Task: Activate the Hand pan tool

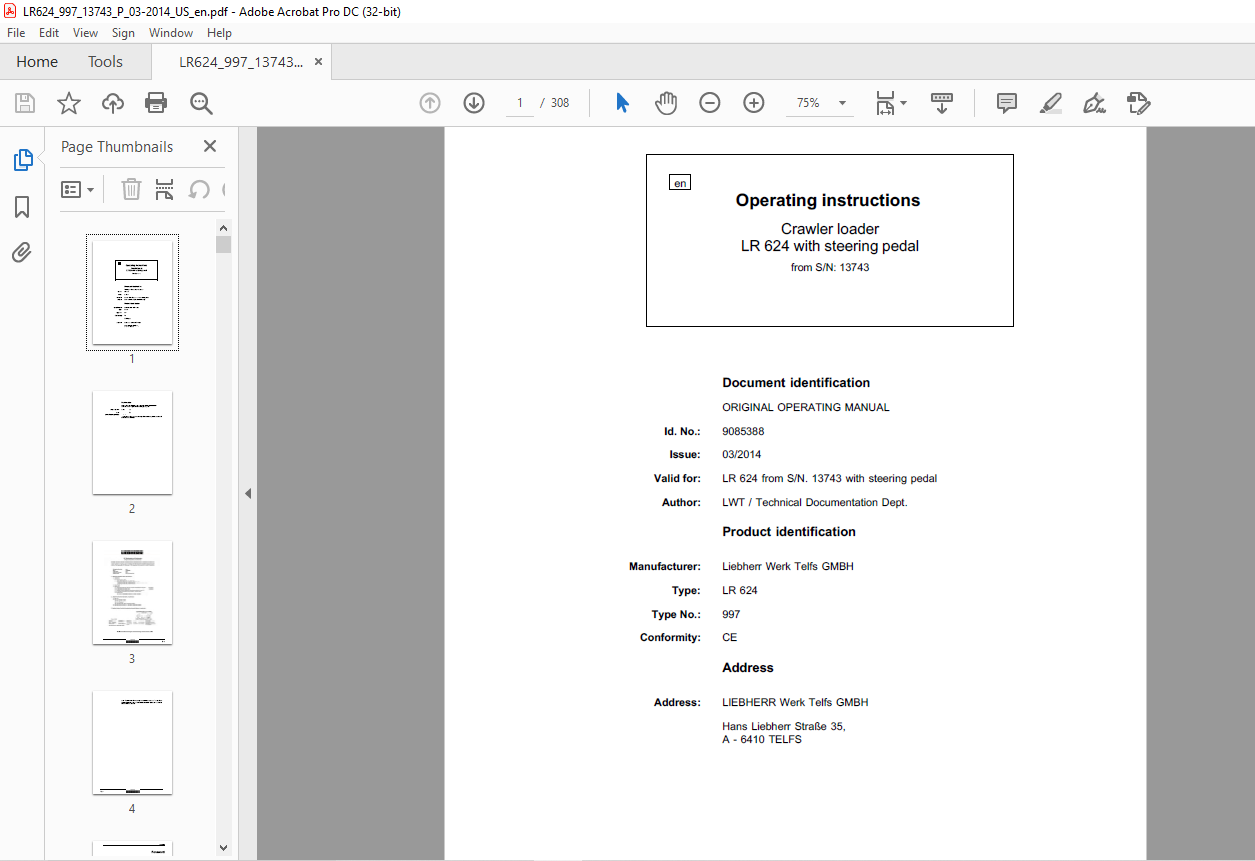Action: [x=666, y=103]
